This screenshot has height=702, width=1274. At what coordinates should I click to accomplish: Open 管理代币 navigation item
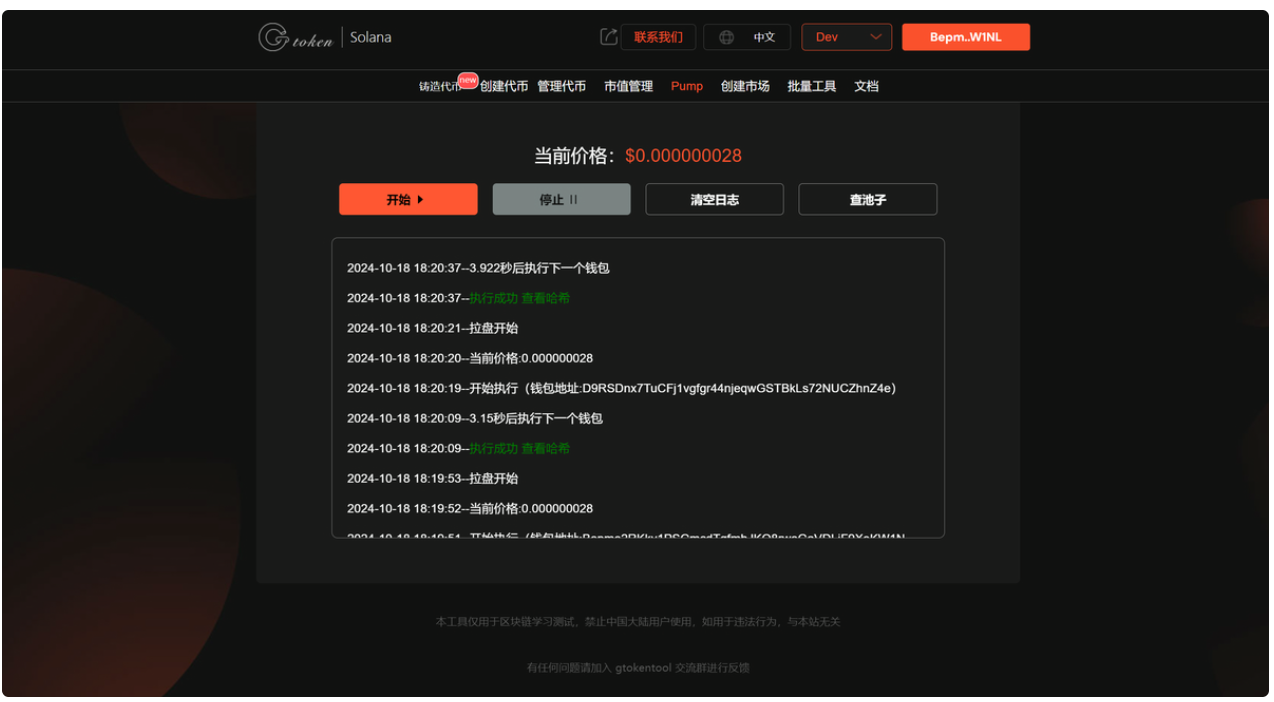pyautogui.click(x=561, y=86)
